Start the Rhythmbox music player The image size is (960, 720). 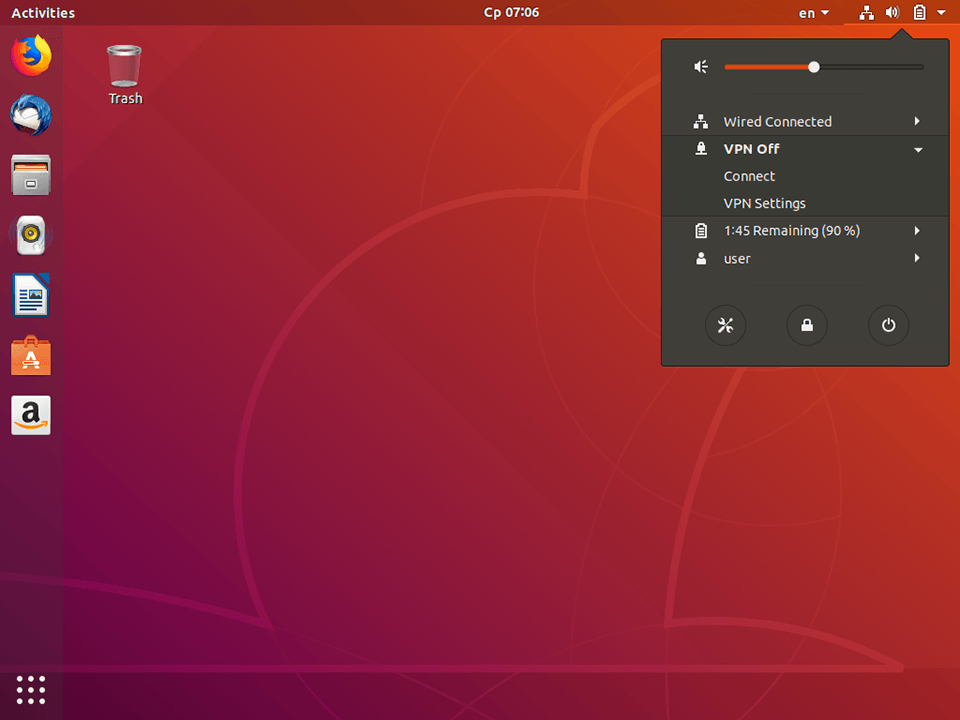[31, 236]
